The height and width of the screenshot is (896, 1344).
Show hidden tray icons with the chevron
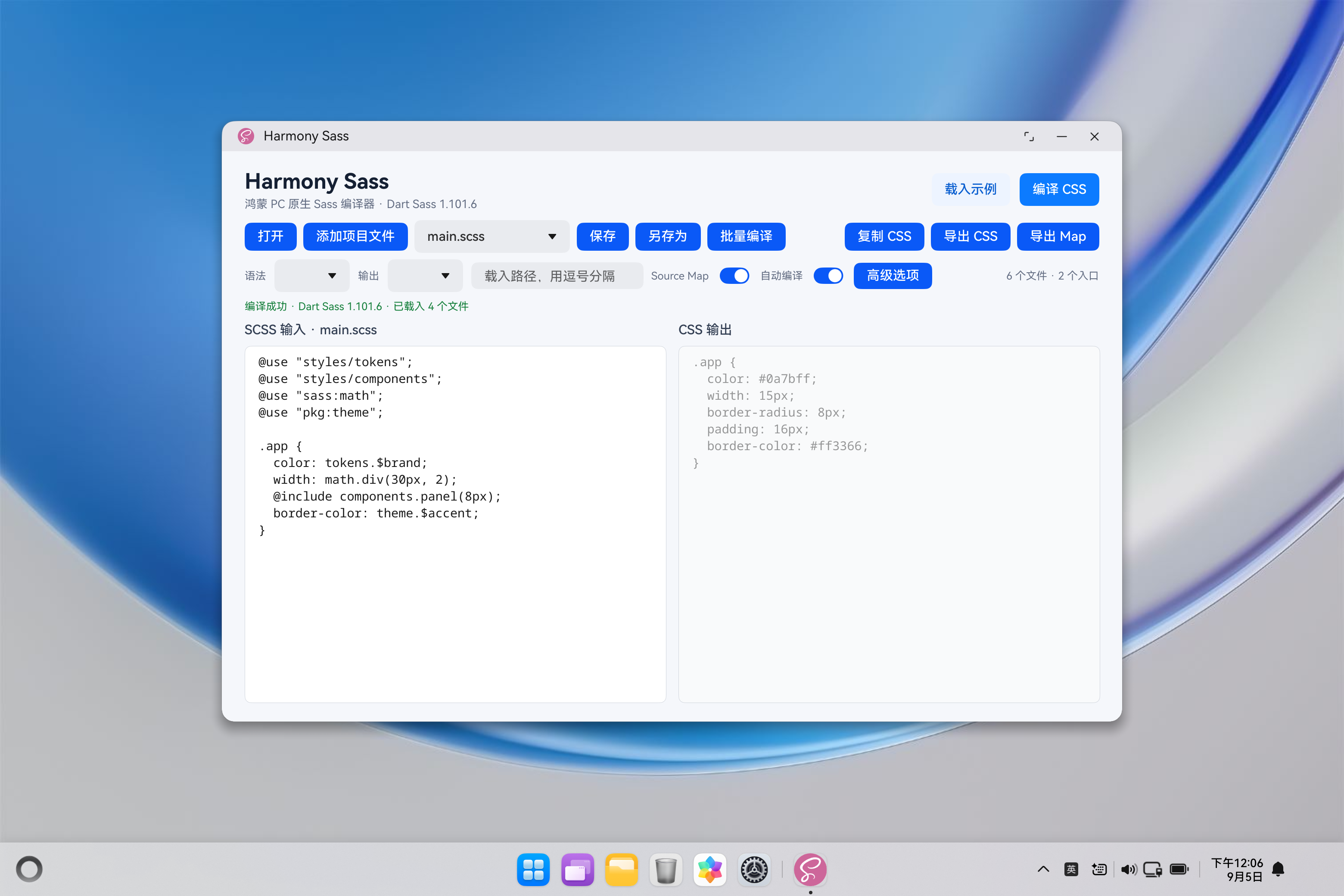[x=1043, y=869]
